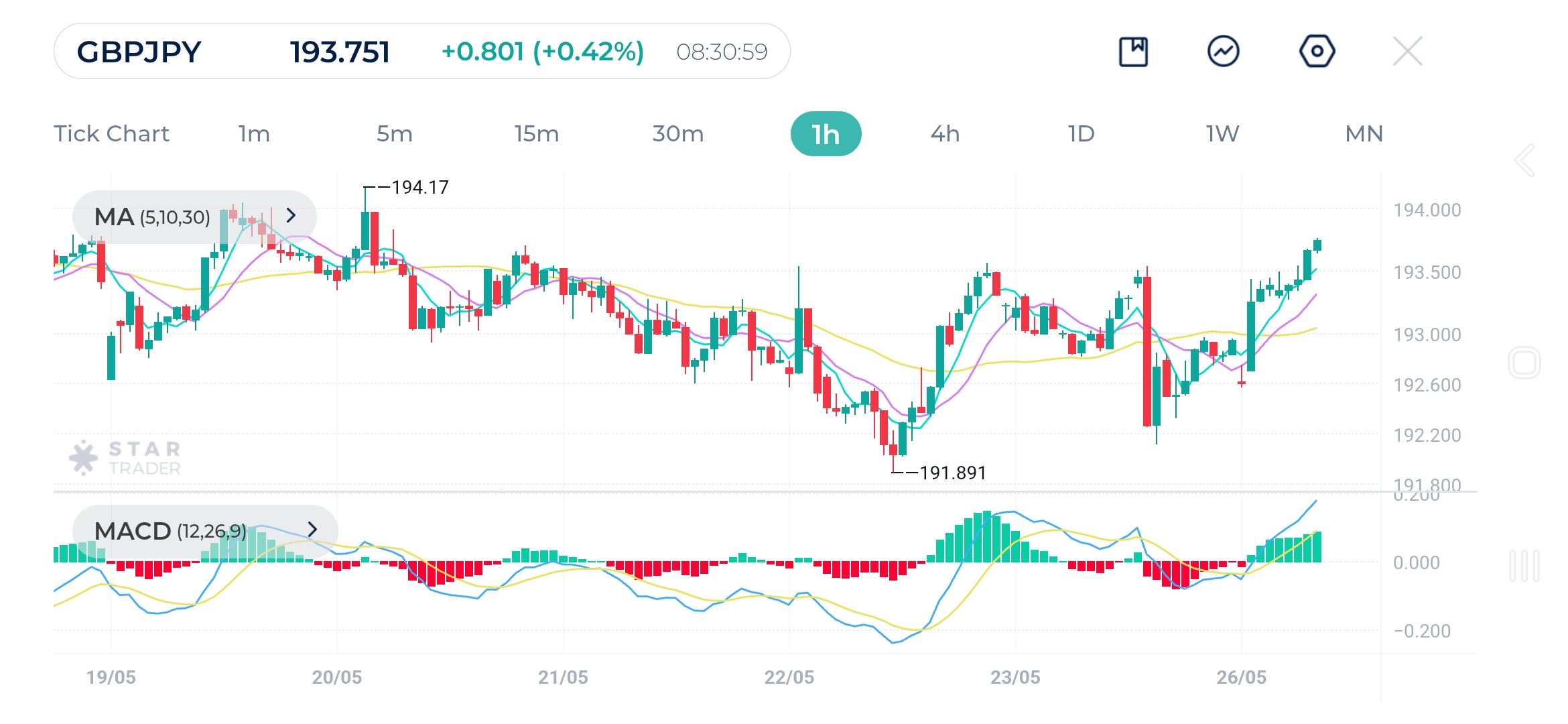1568x724 pixels.
Task: Open the chart indicators icon
Action: pos(1223,52)
